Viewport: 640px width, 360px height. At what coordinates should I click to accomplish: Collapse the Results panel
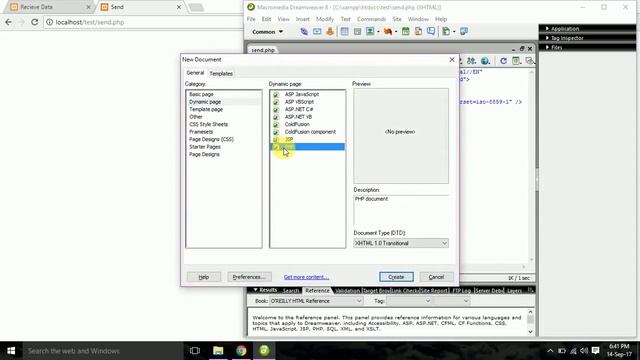(x=255, y=290)
